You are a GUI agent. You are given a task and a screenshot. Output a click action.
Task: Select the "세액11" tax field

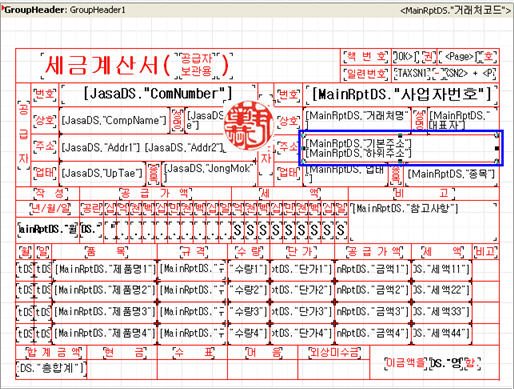tap(442, 269)
